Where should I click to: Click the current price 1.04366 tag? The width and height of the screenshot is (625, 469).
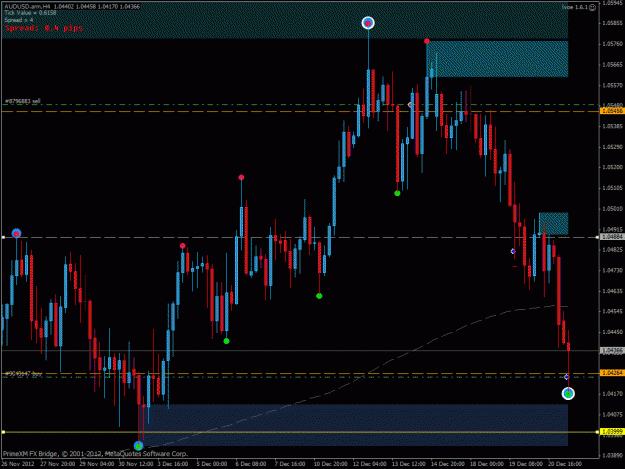point(611,351)
